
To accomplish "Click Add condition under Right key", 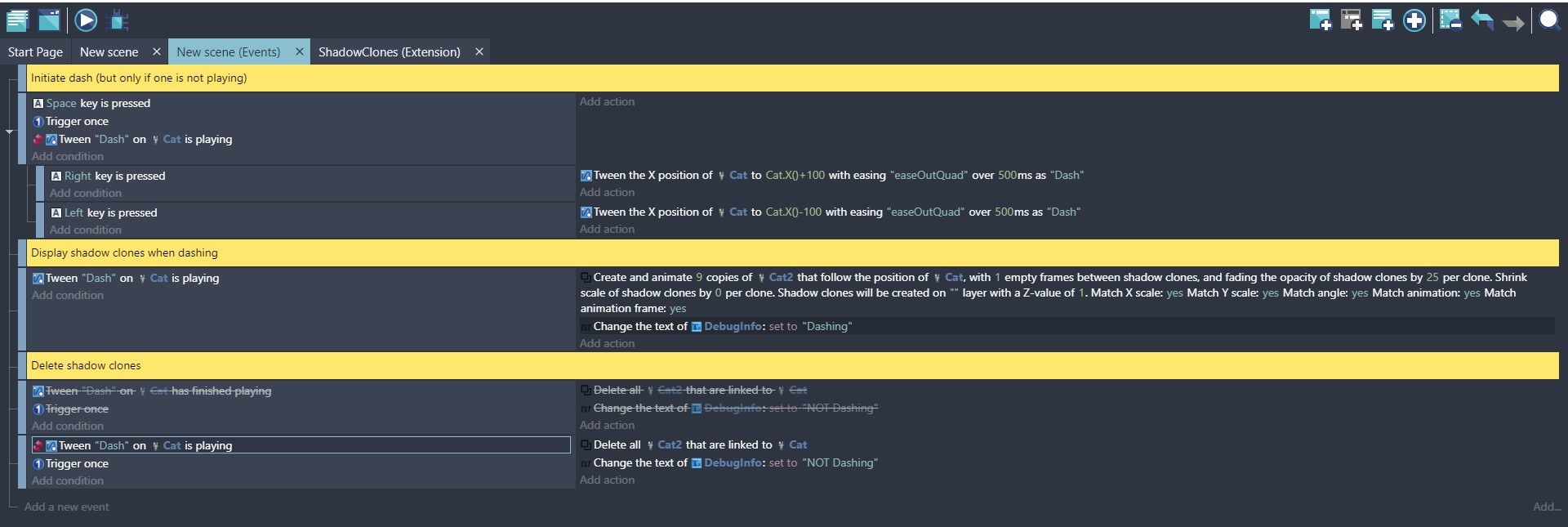I will 86,193.
